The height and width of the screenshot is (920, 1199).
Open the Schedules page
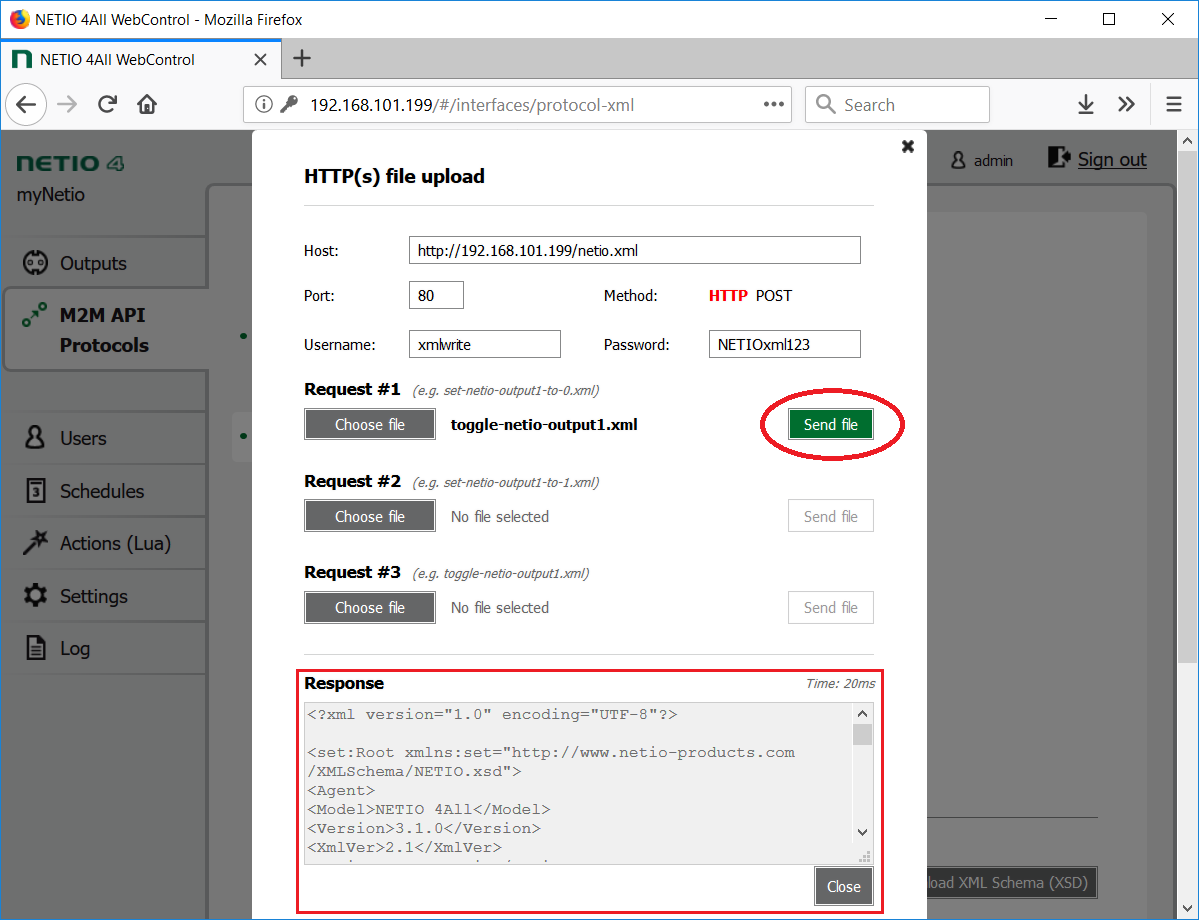[102, 491]
